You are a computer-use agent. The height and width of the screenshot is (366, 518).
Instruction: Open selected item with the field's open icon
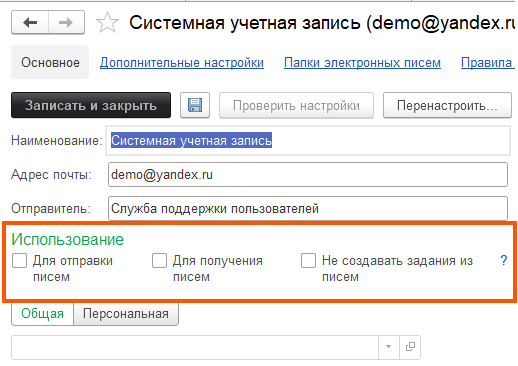[x=410, y=347]
